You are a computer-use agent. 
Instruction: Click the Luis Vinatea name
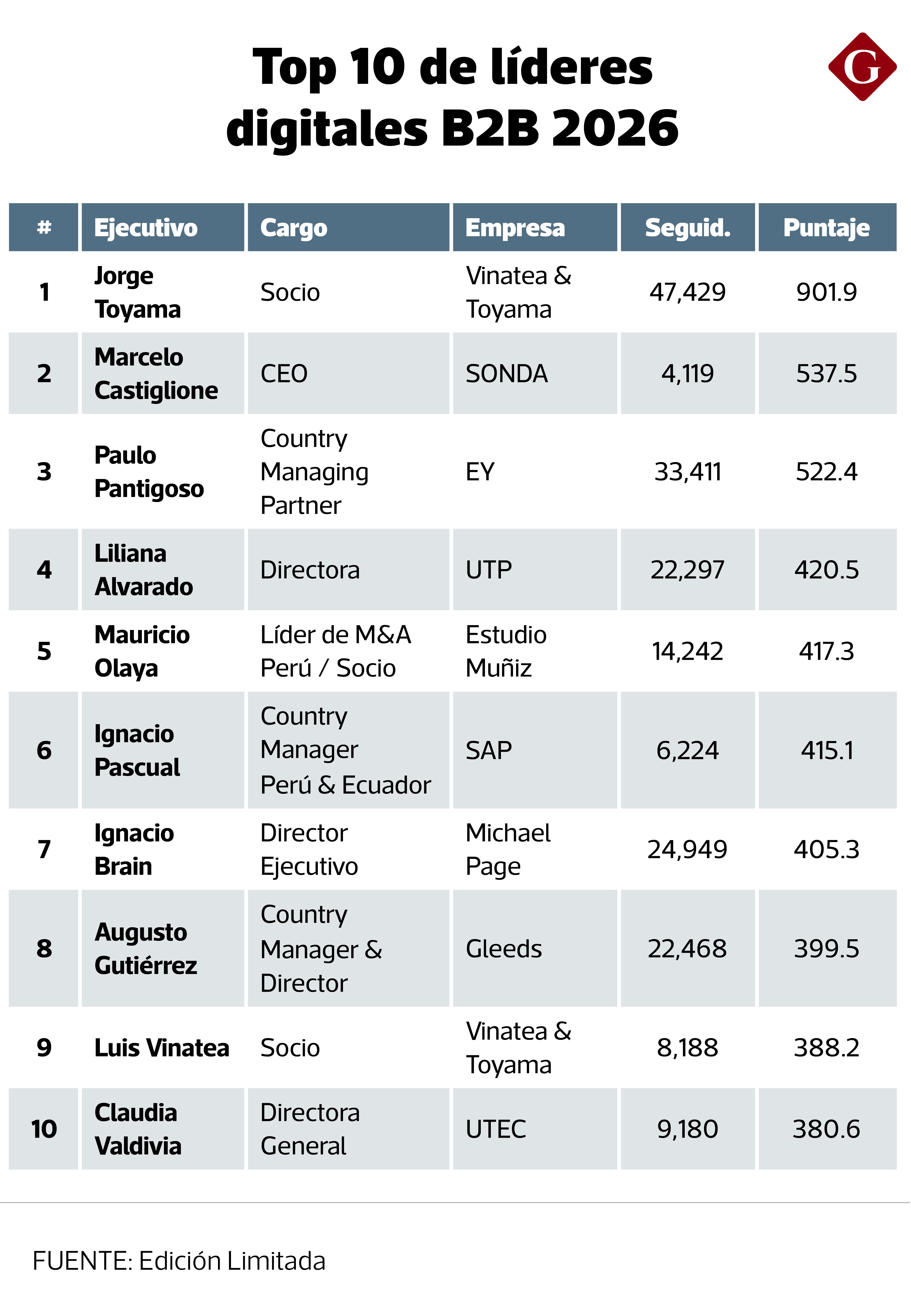coord(162,1047)
